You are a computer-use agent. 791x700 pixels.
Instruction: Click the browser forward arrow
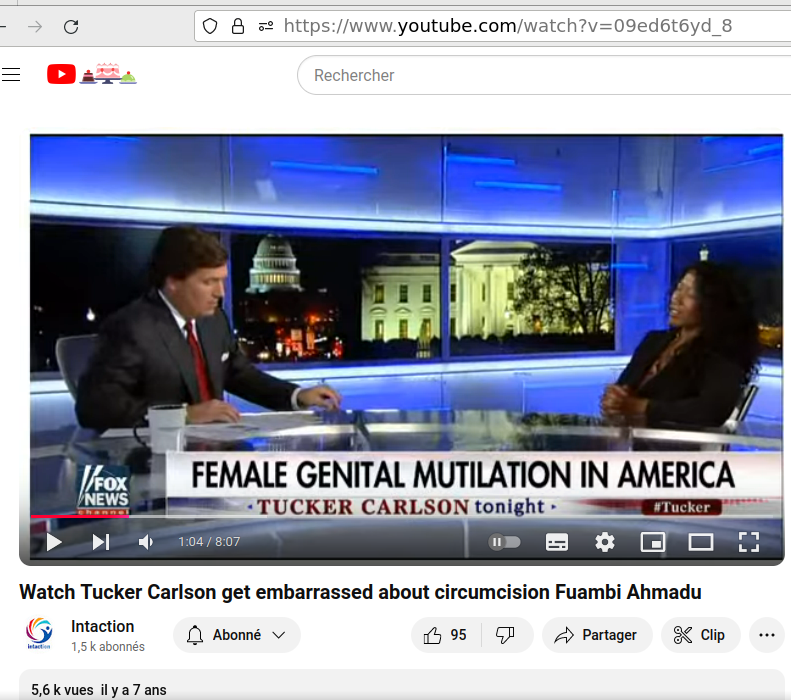[x=35, y=26]
